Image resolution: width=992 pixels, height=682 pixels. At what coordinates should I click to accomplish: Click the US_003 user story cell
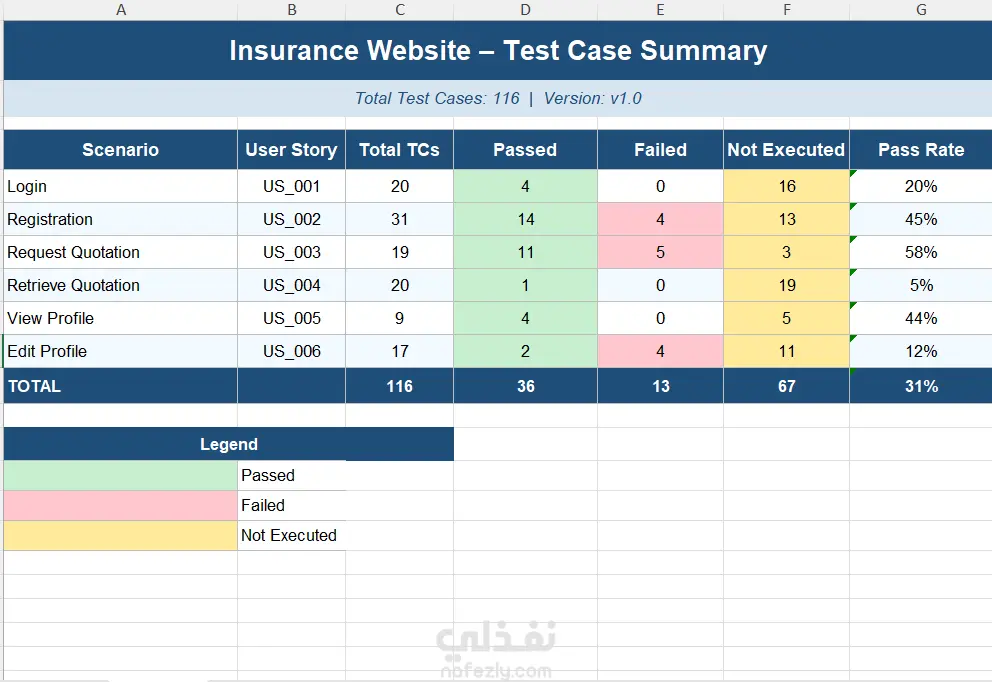click(x=292, y=252)
